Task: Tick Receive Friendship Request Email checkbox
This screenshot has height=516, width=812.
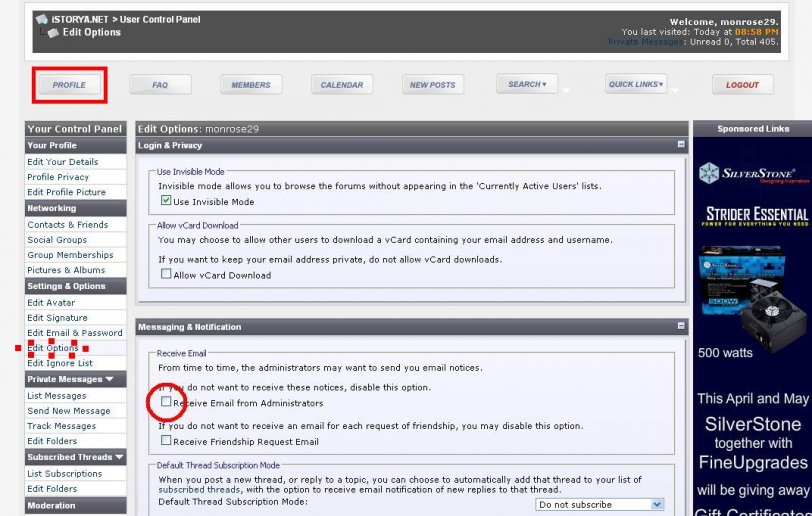Action: [167, 440]
